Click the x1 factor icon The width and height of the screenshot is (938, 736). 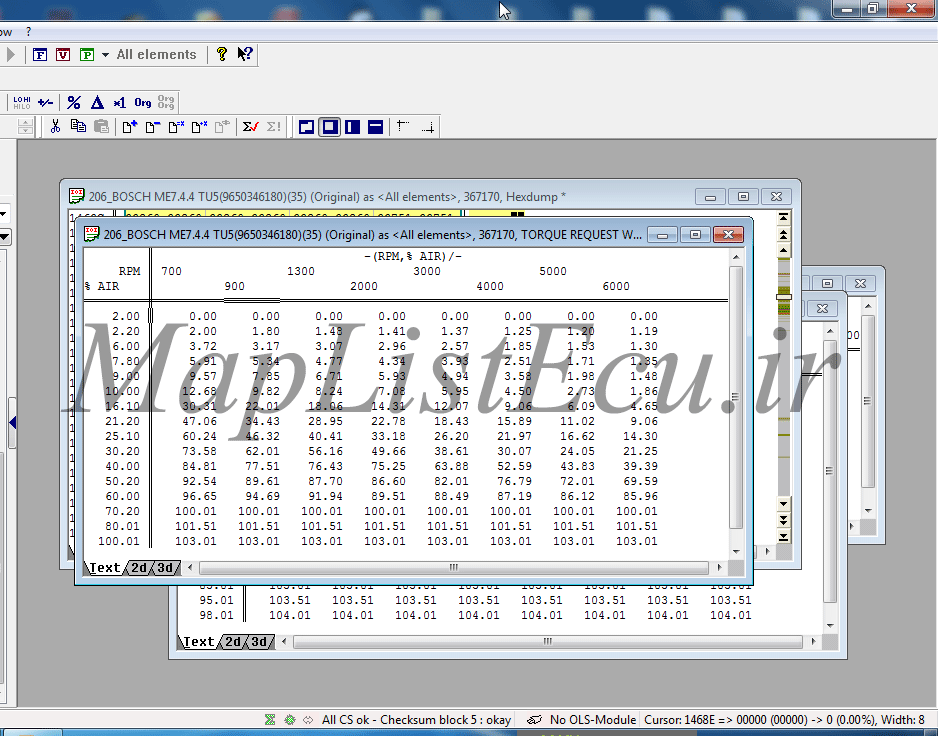120,103
